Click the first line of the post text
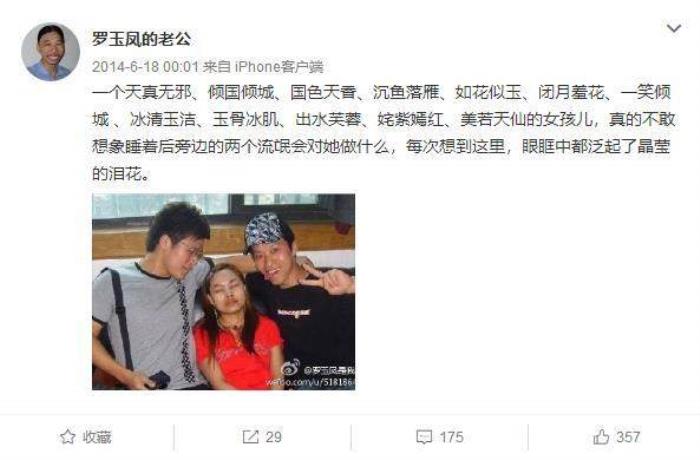Viewport: 700px width, 460px height. click(381, 92)
